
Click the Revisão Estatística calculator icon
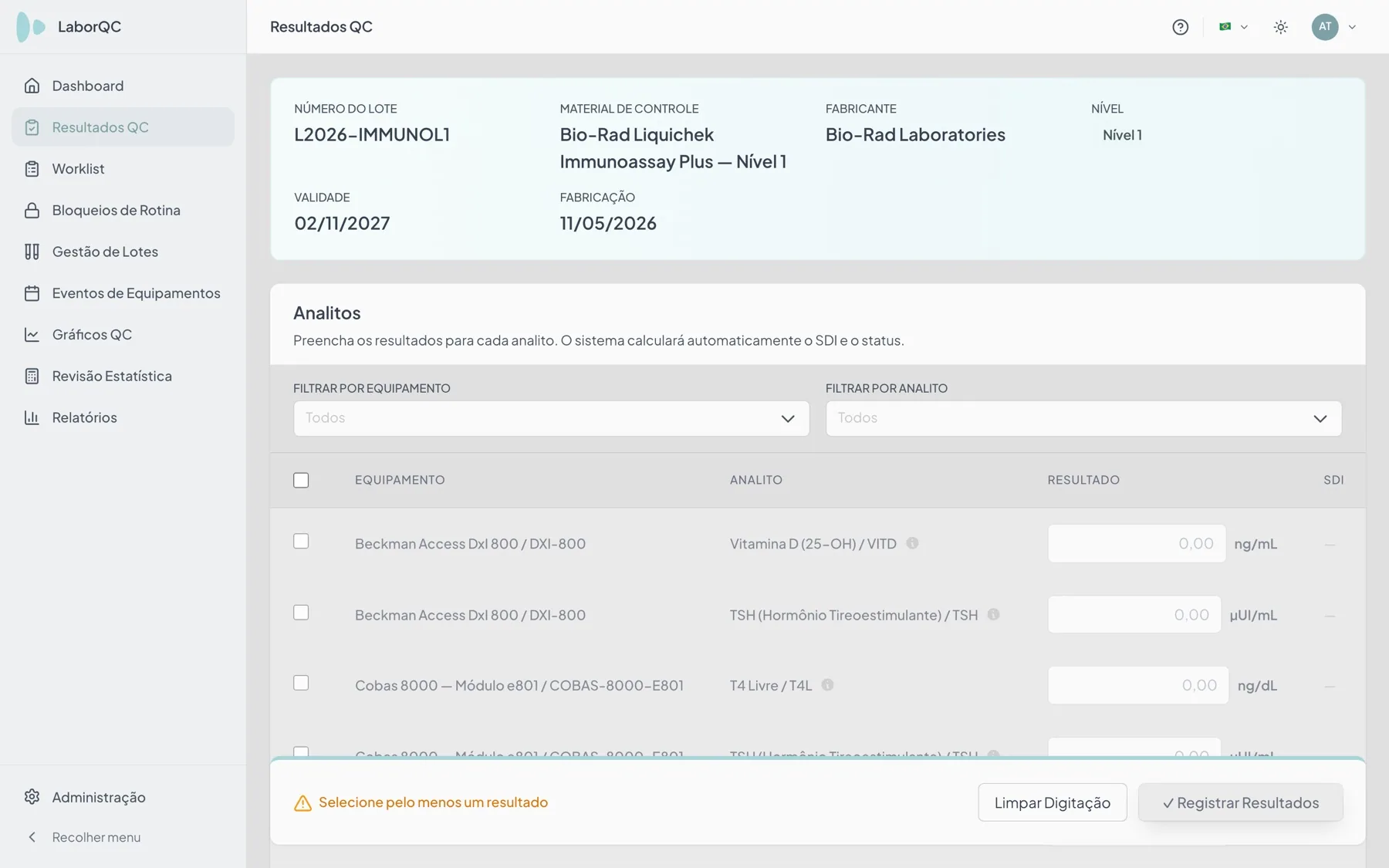tap(32, 377)
